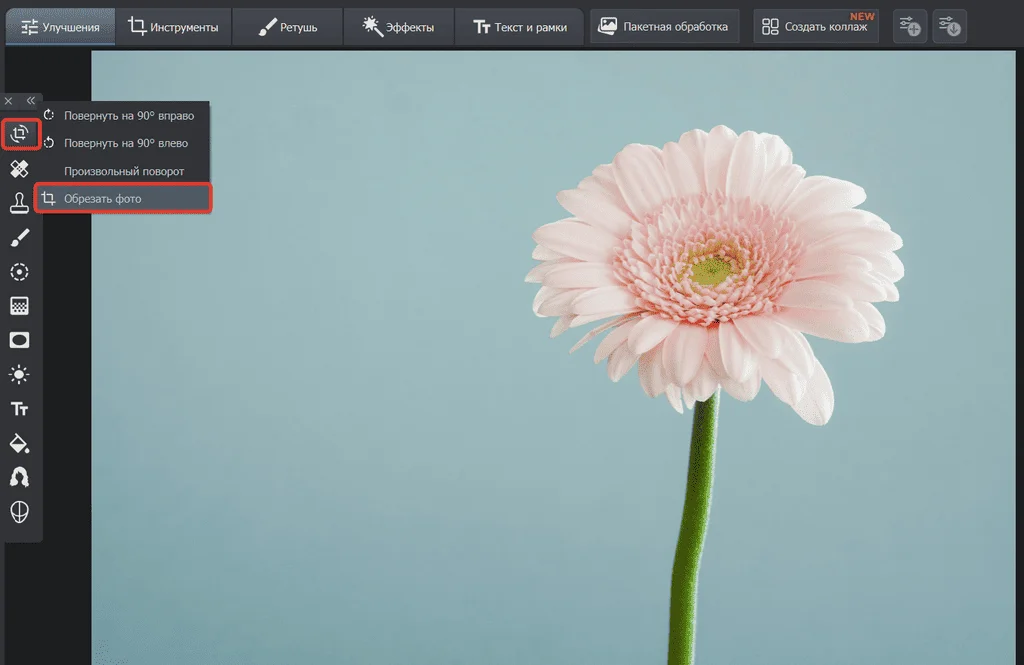1024x665 pixels.
Task: Choose the gradient filter tool
Action: coord(20,306)
